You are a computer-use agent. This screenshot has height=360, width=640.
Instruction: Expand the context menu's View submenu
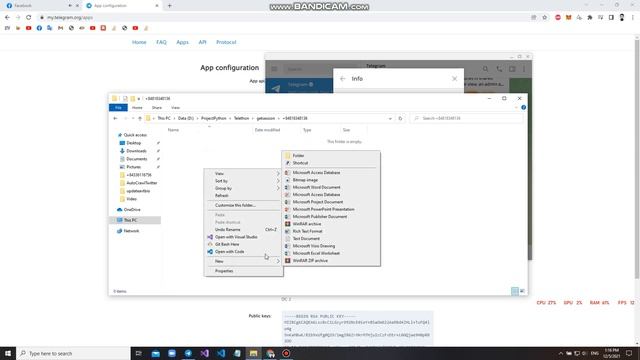pos(243,173)
